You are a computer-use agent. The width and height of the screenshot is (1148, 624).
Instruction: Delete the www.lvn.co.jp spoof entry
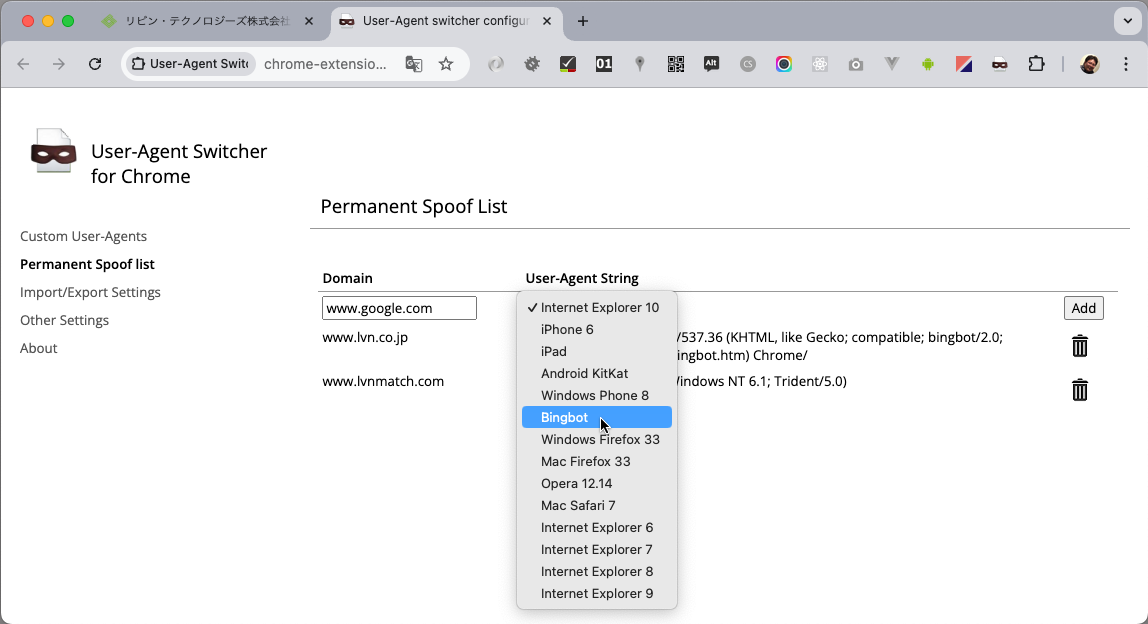1079,345
